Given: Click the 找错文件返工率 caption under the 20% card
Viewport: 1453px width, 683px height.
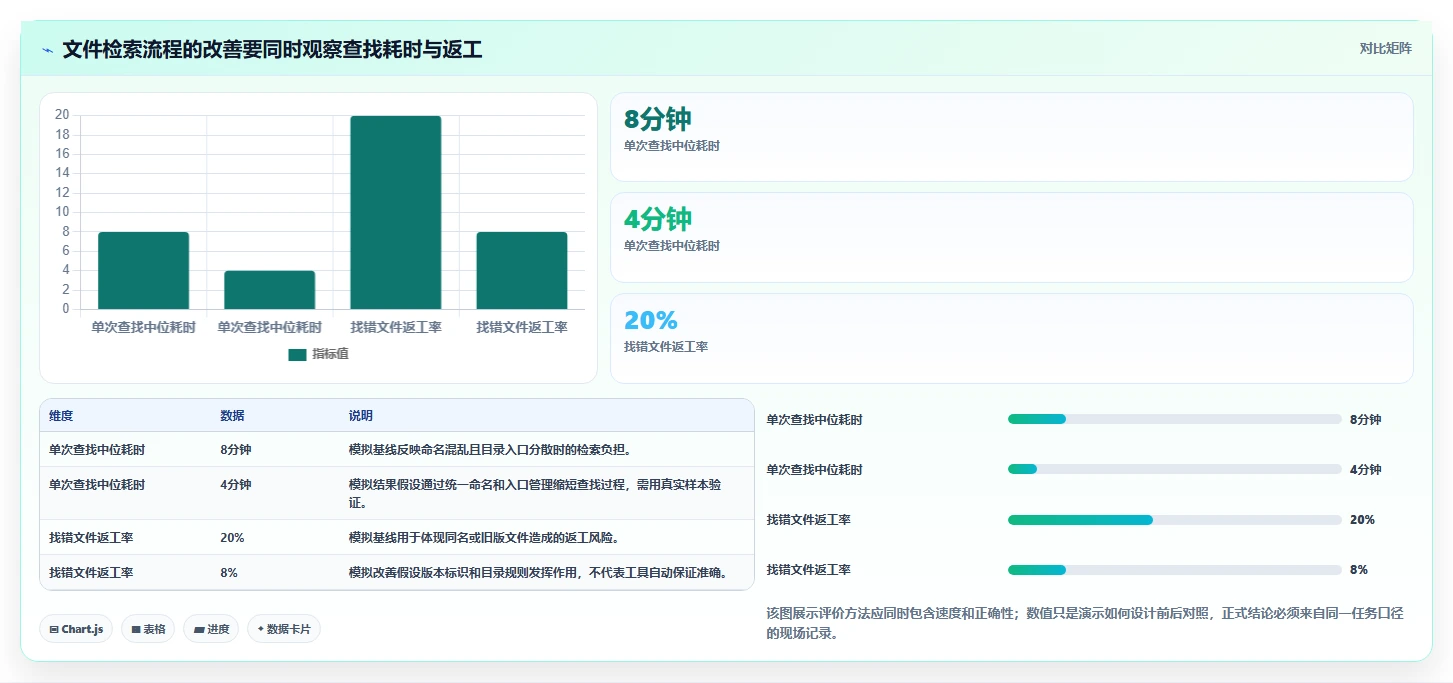Looking at the screenshot, I should [x=666, y=347].
